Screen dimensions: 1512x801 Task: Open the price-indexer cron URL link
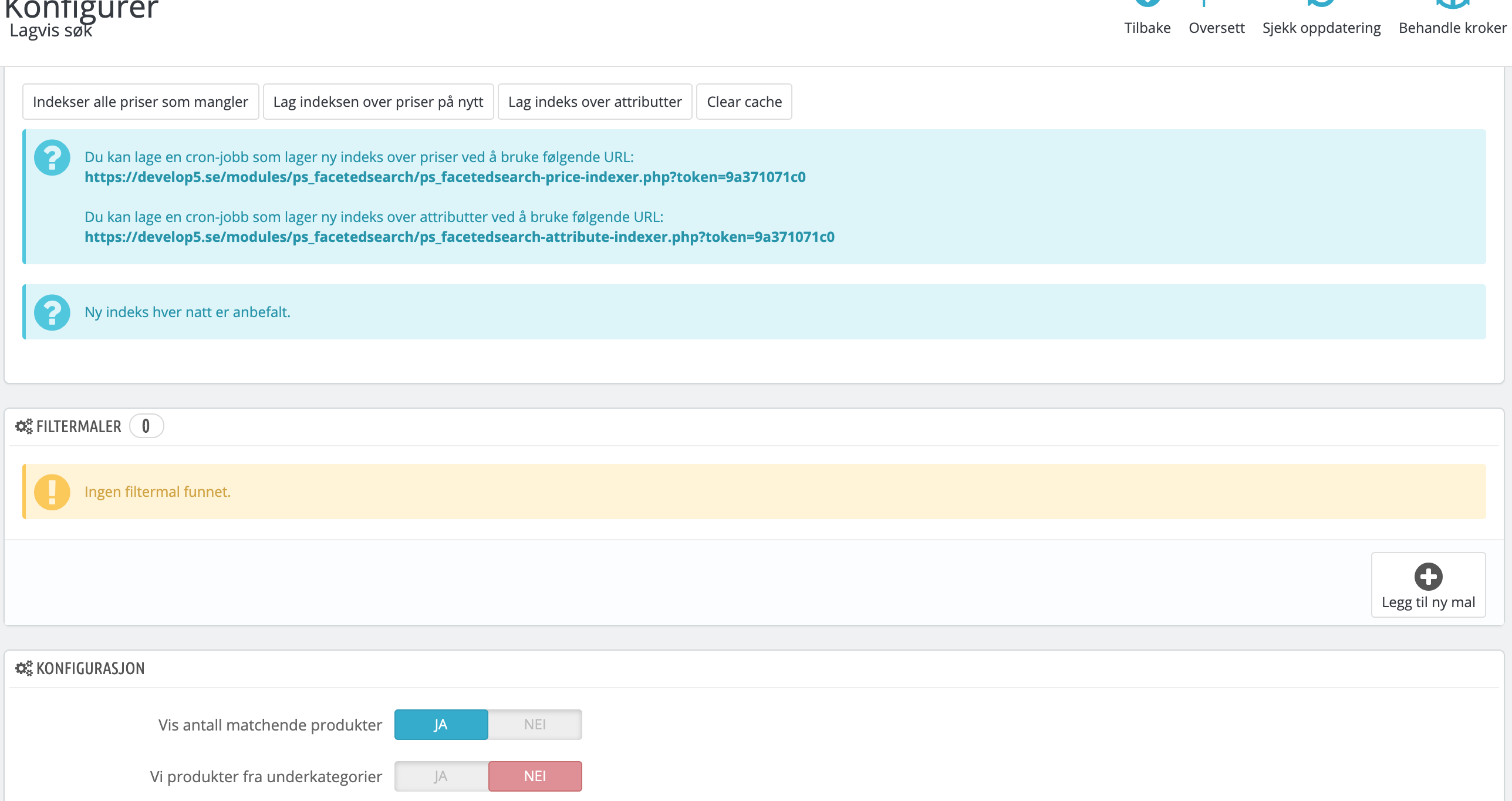[x=445, y=177]
